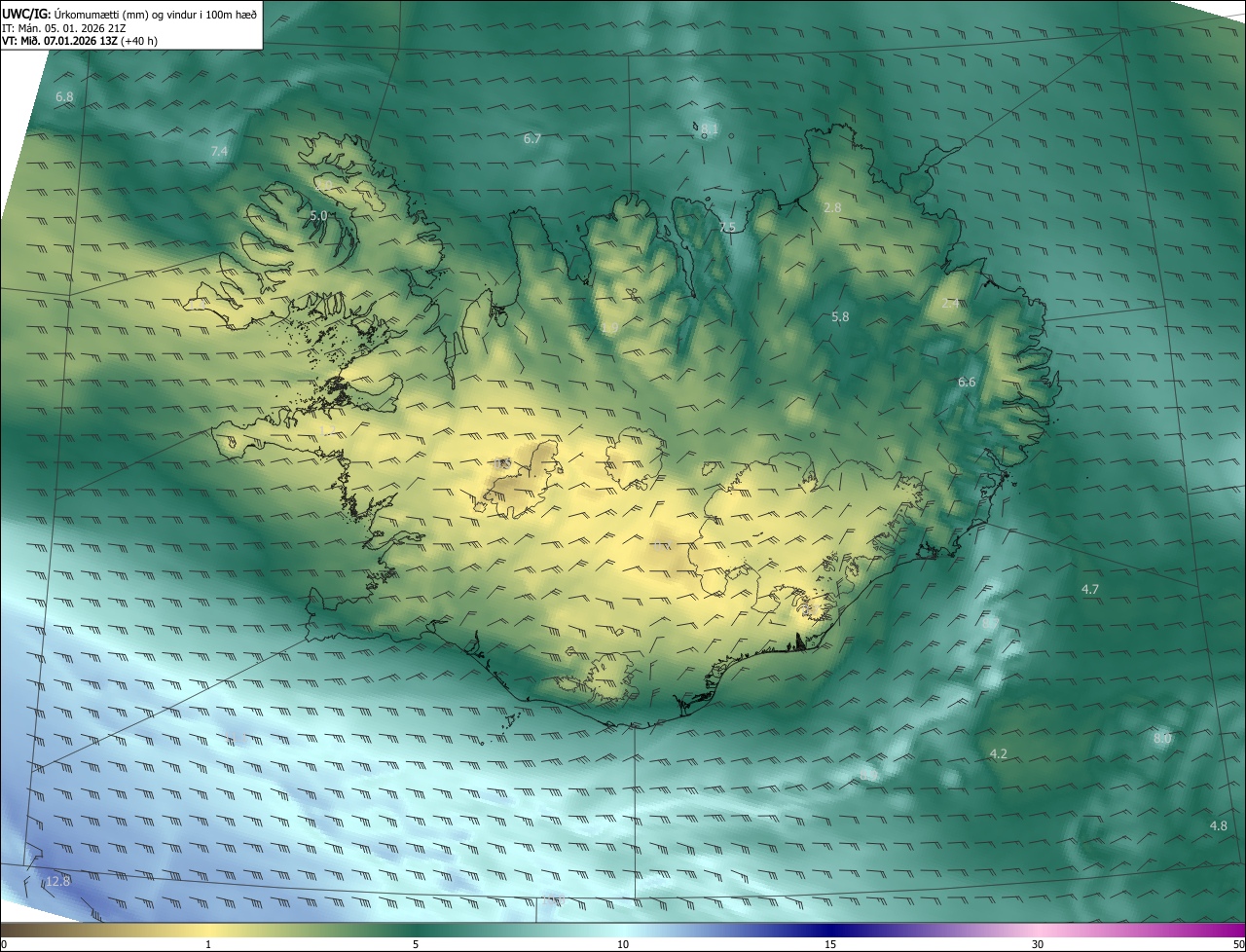Click the 8.0 precipitation value label
The height and width of the screenshot is (952, 1246).
point(1162,739)
